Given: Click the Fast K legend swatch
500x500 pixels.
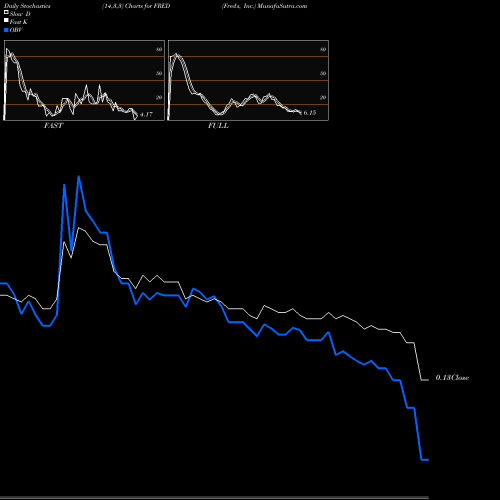Looking at the screenshot, I should pos(6,20).
